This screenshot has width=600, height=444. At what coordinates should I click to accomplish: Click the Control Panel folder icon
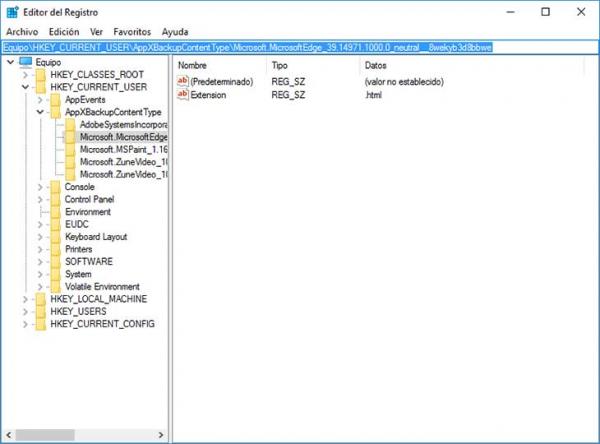55,199
